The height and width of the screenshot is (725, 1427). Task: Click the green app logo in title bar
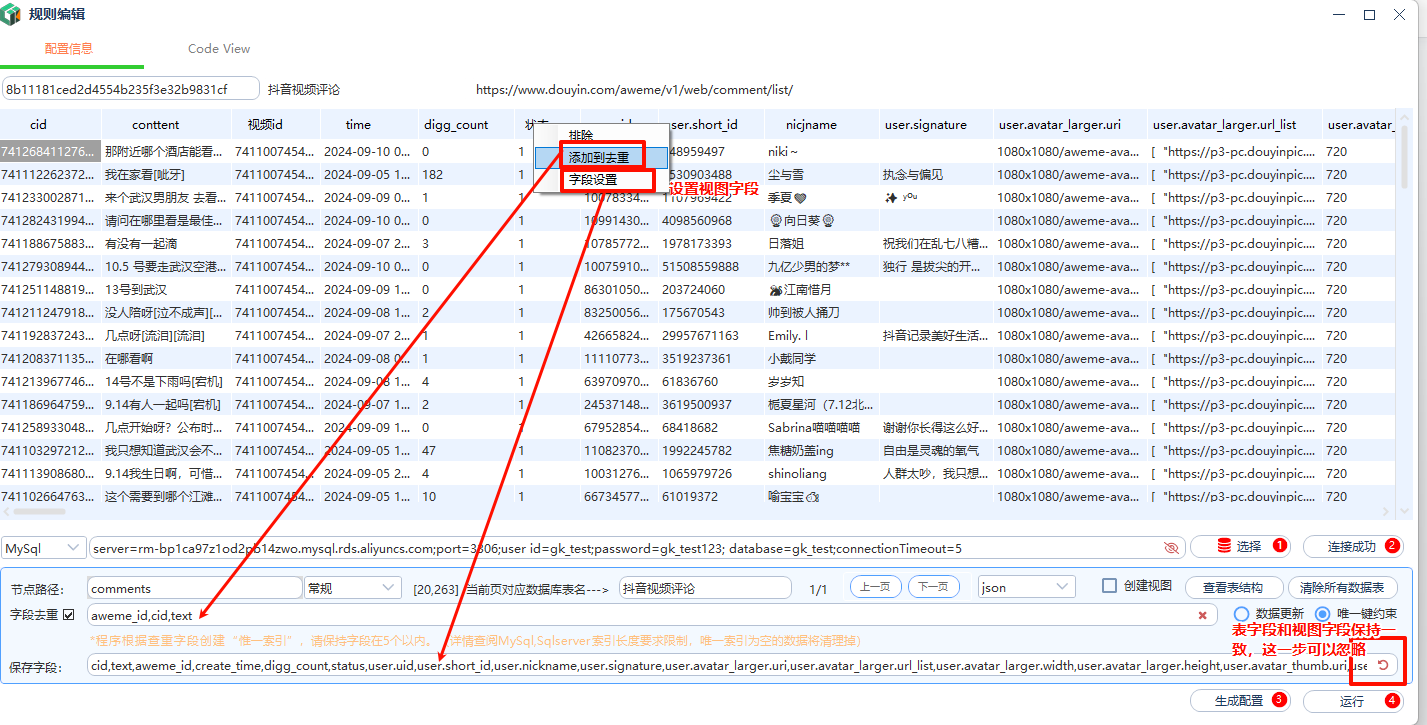13,14
